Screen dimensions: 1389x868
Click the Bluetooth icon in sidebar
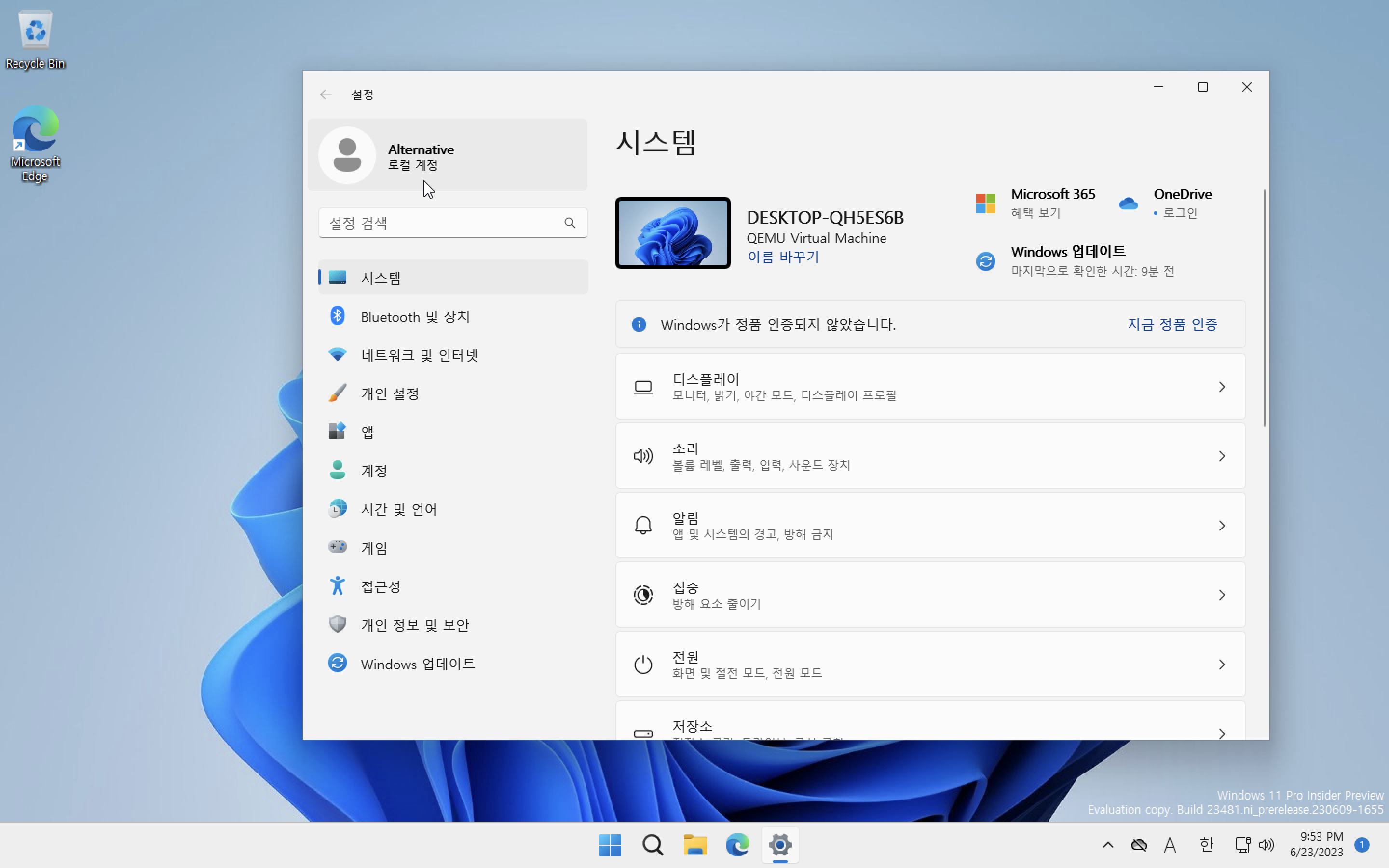tap(337, 316)
